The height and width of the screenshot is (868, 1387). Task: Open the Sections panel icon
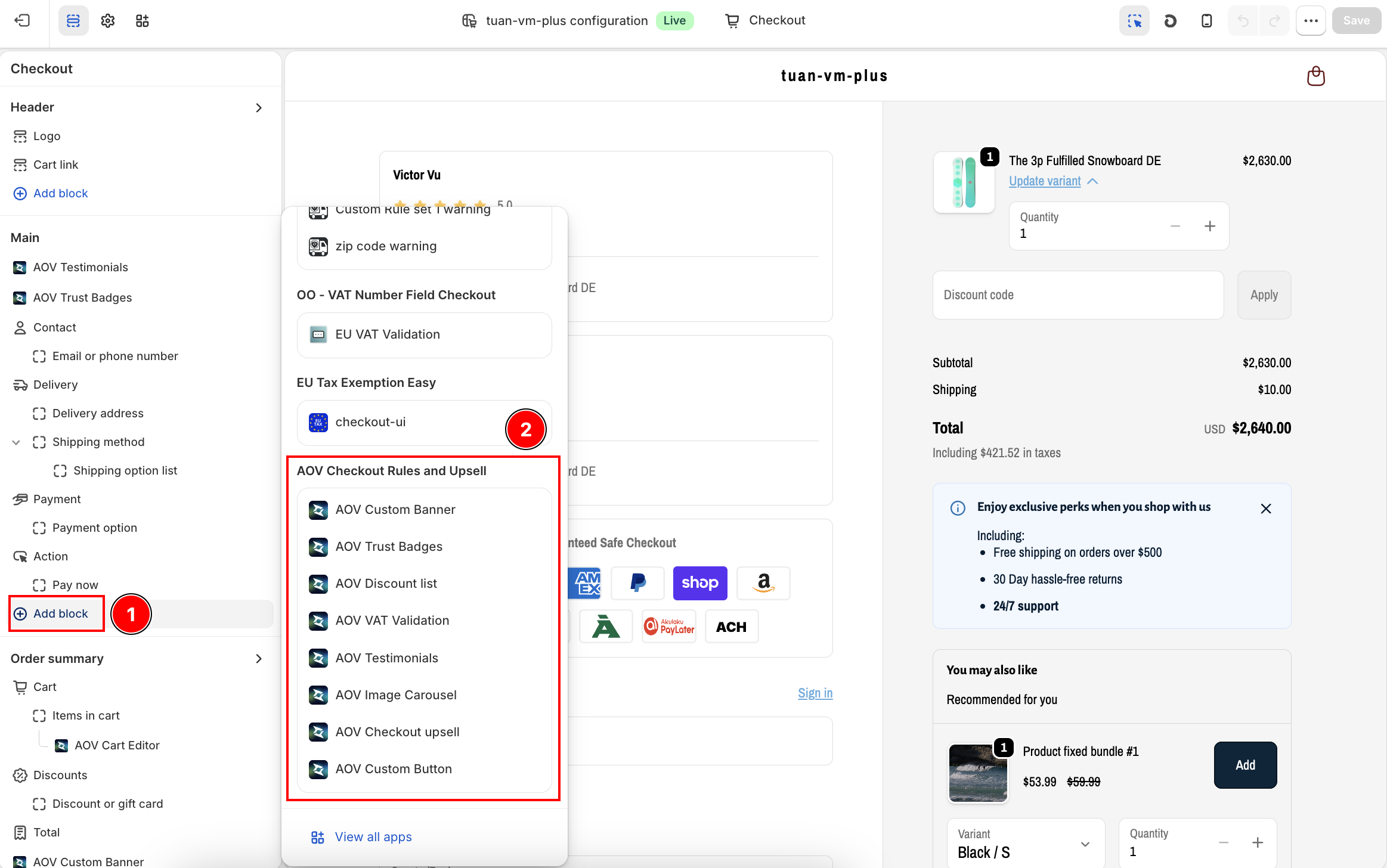73,21
